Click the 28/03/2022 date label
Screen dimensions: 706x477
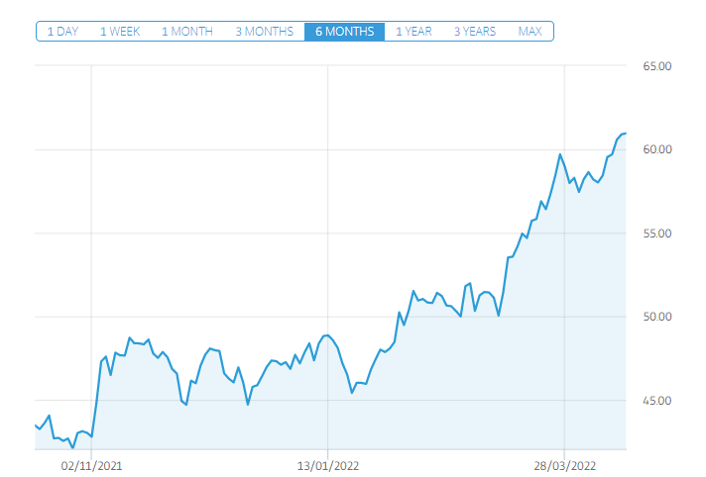tap(564, 465)
